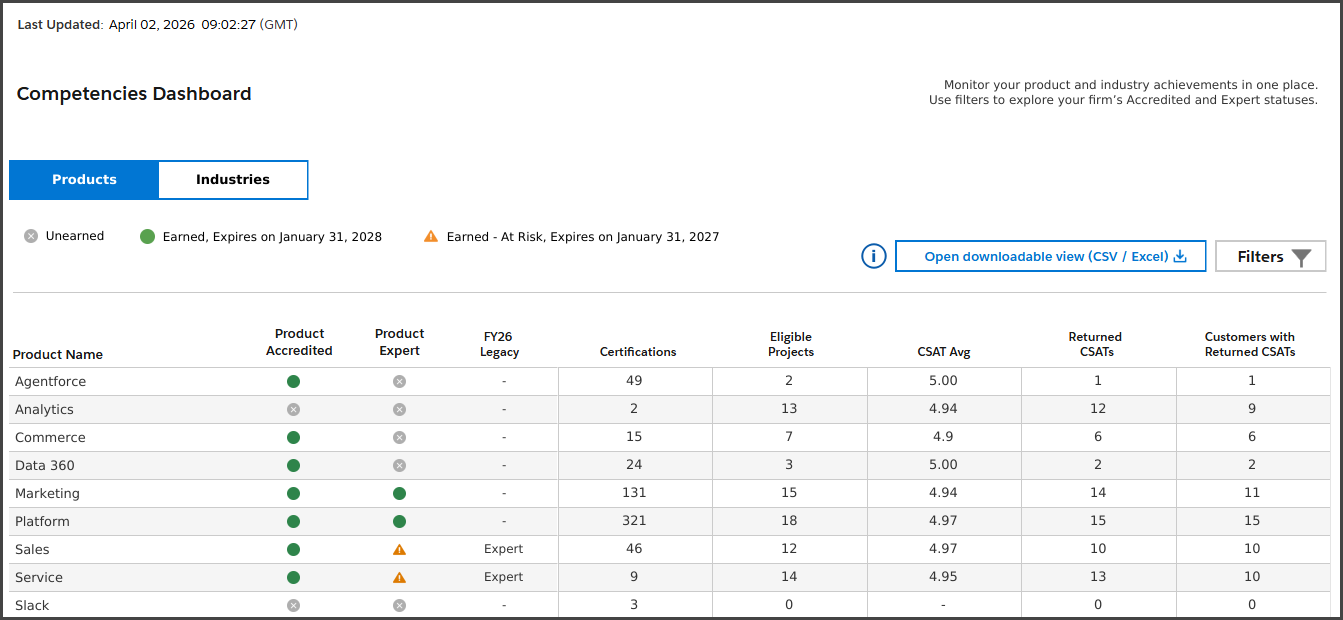
Task: Select the Marketing product name
Action: tap(47, 493)
